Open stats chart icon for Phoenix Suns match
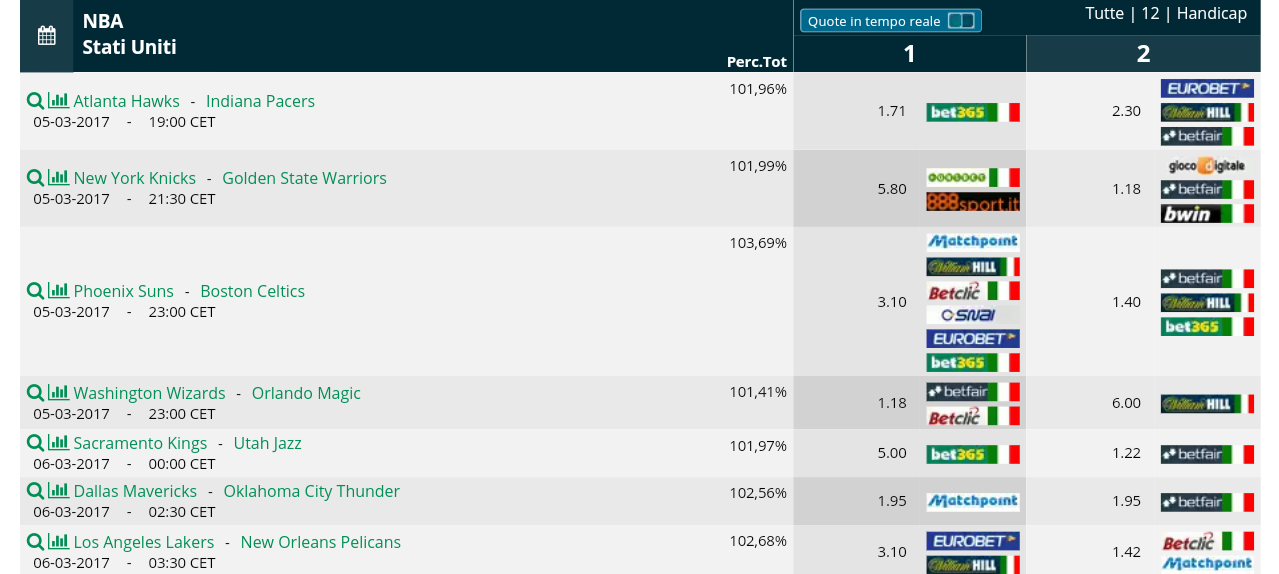 [59, 291]
